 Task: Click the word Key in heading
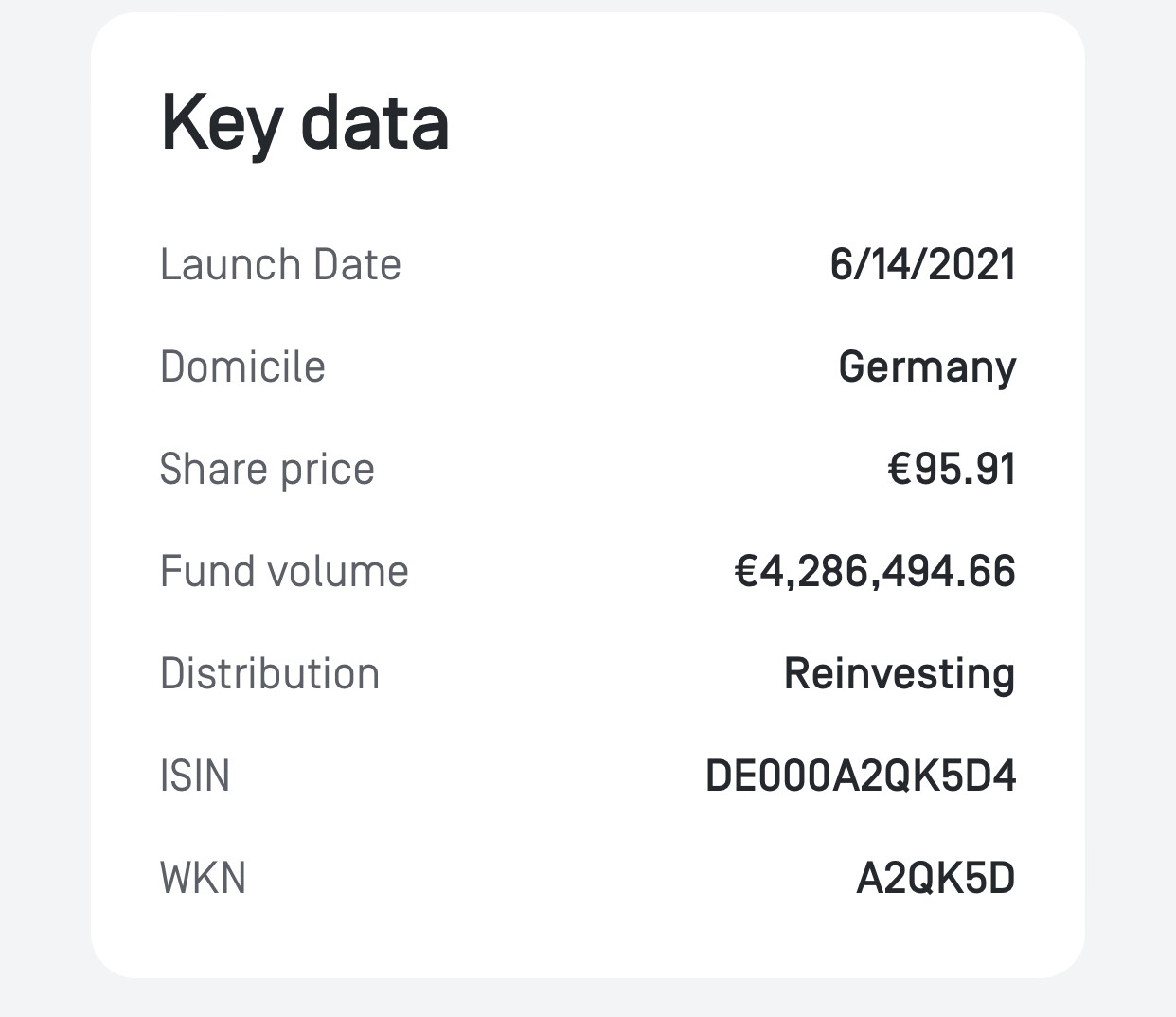[x=223, y=125]
